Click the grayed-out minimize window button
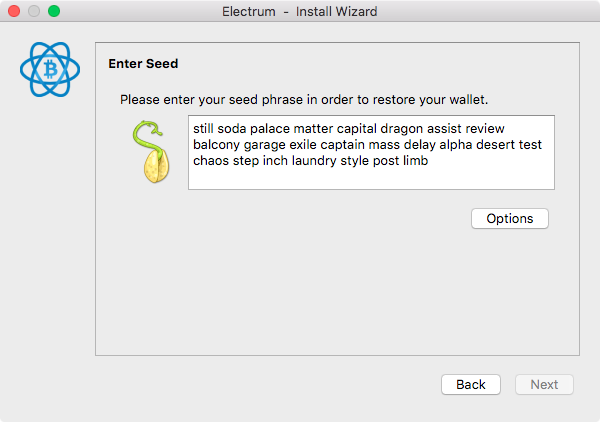The height and width of the screenshot is (422, 600). point(34,11)
